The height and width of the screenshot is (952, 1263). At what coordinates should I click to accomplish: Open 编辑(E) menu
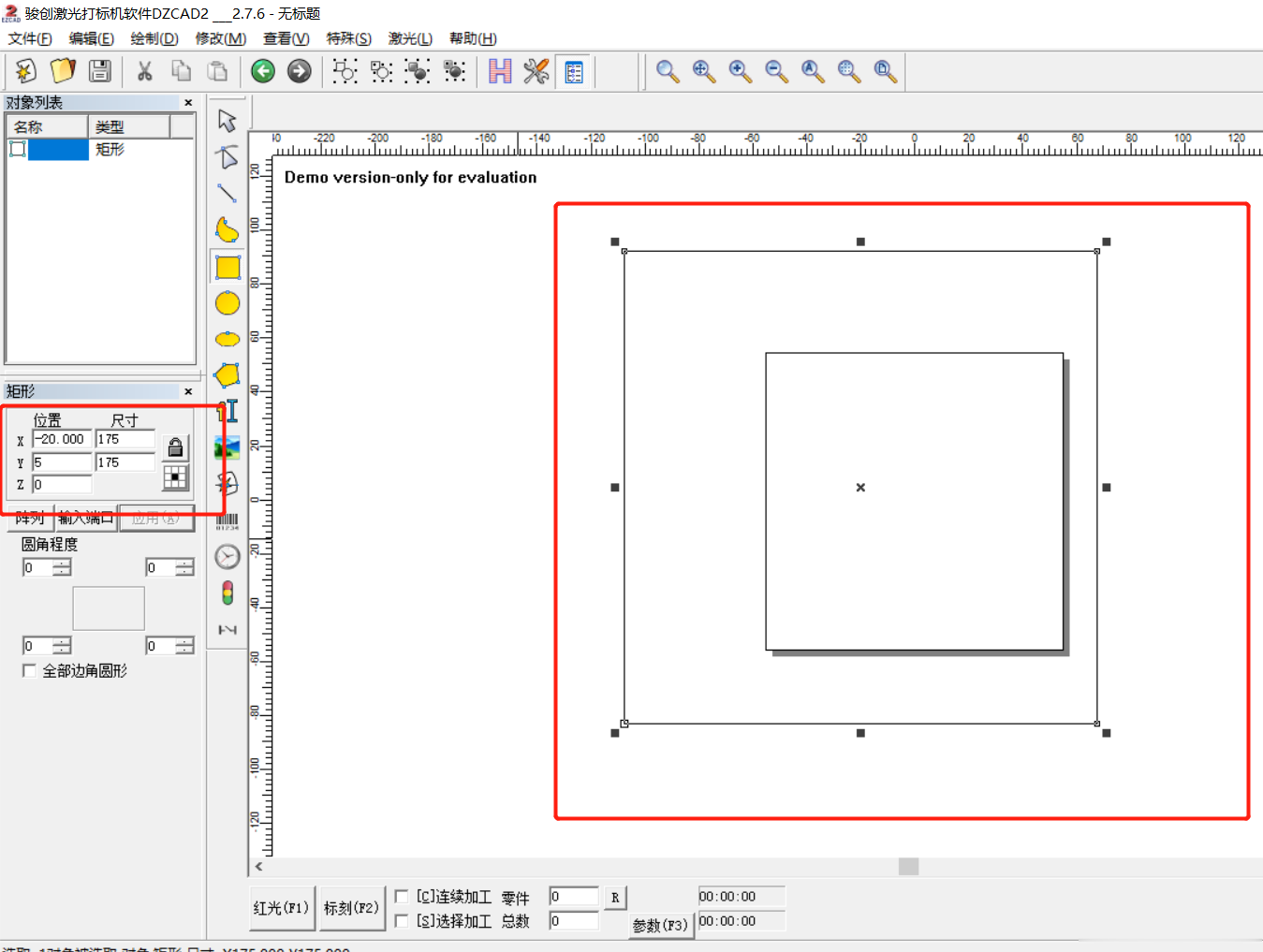(92, 38)
